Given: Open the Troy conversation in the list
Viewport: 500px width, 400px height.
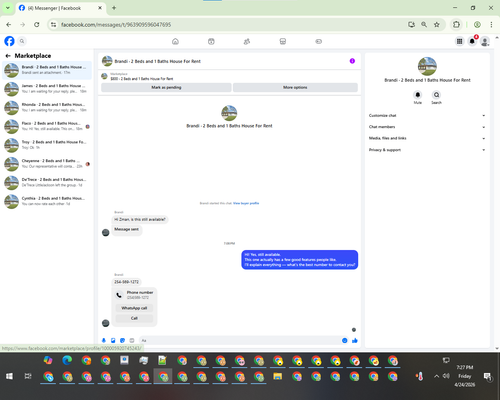Looking at the screenshot, I should pyautogui.click(x=47, y=145).
